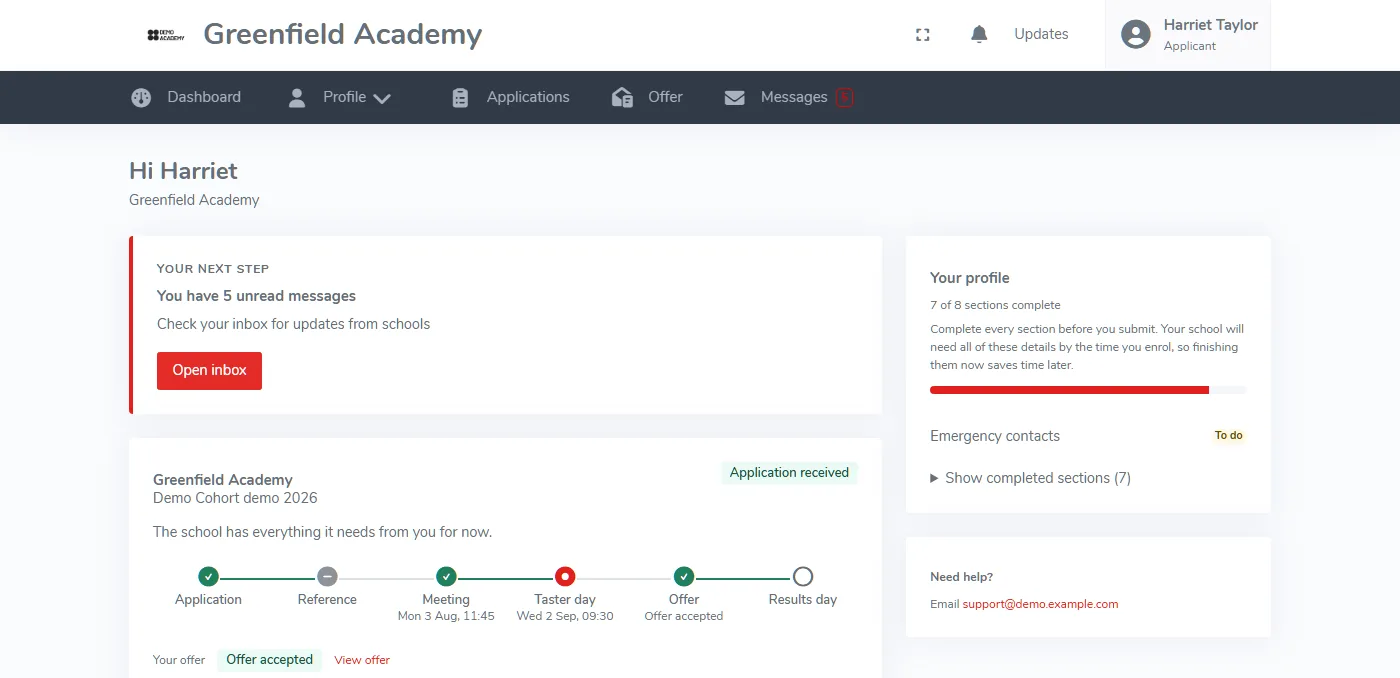Viewport: 1400px width, 678px height.
Task: Toggle the fullscreen icon
Action: click(x=923, y=35)
